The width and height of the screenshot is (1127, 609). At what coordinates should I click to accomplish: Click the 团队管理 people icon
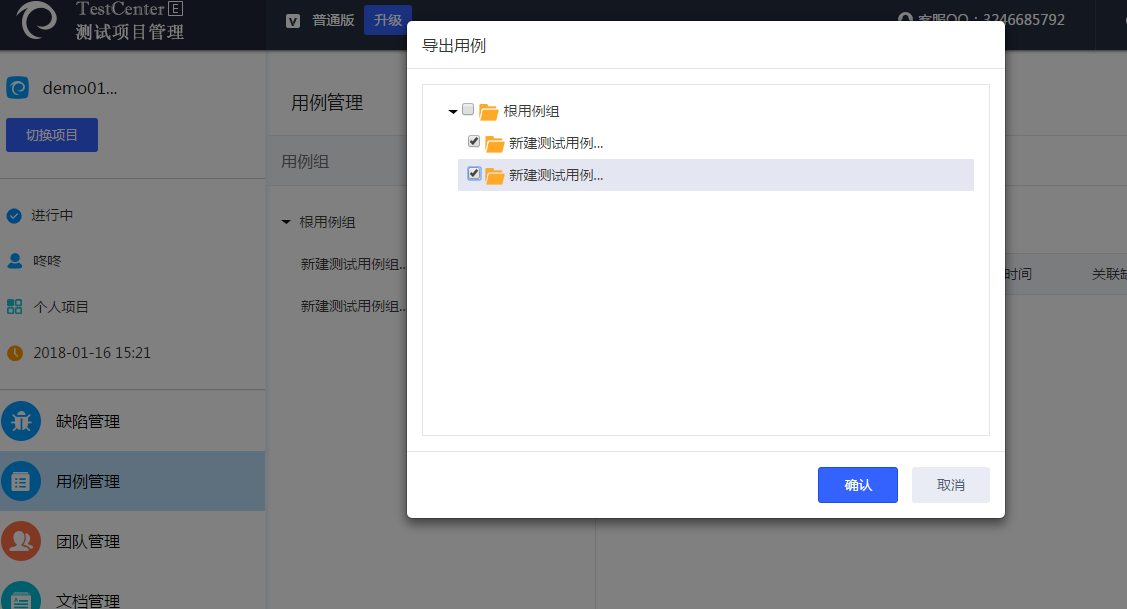click(21, 542)
